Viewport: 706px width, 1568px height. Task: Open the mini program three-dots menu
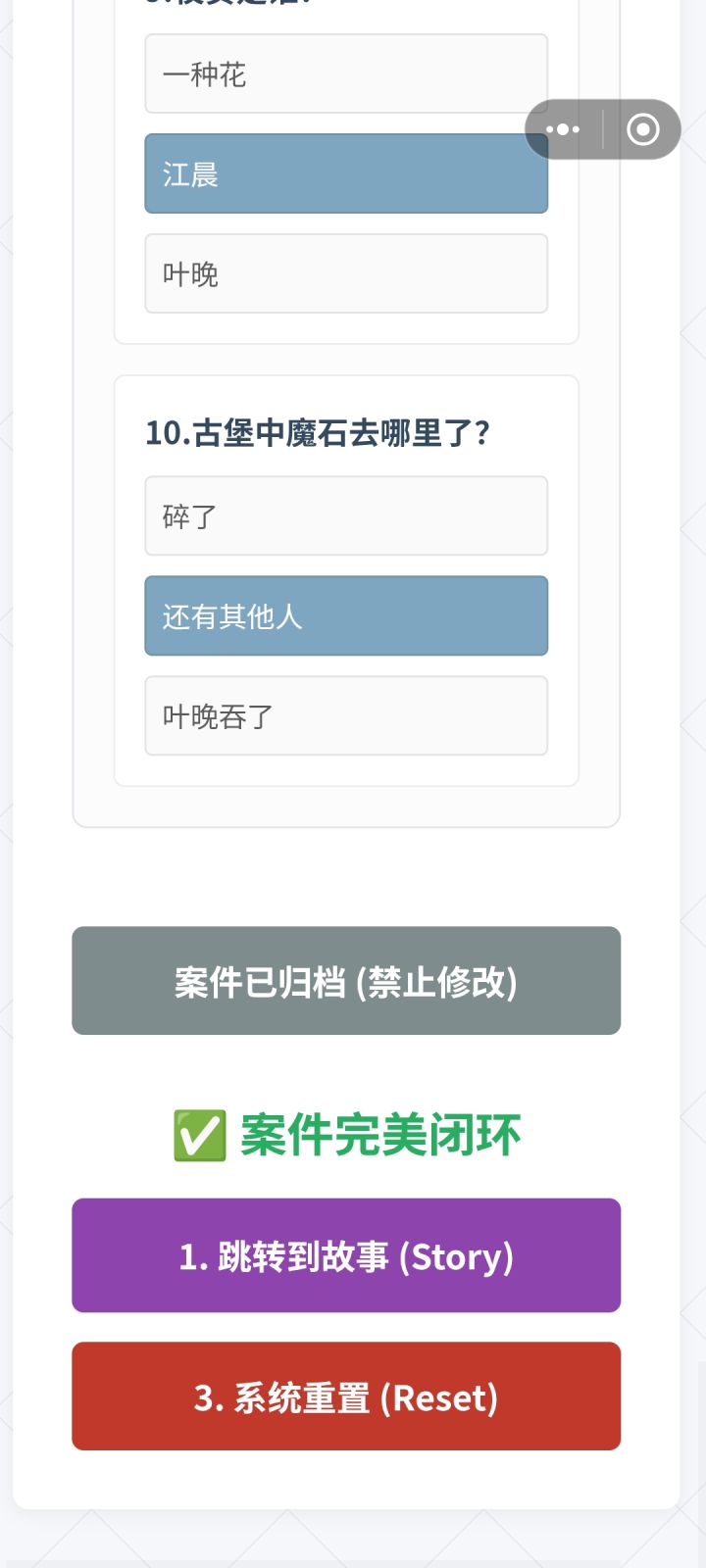tap(563, 129)
